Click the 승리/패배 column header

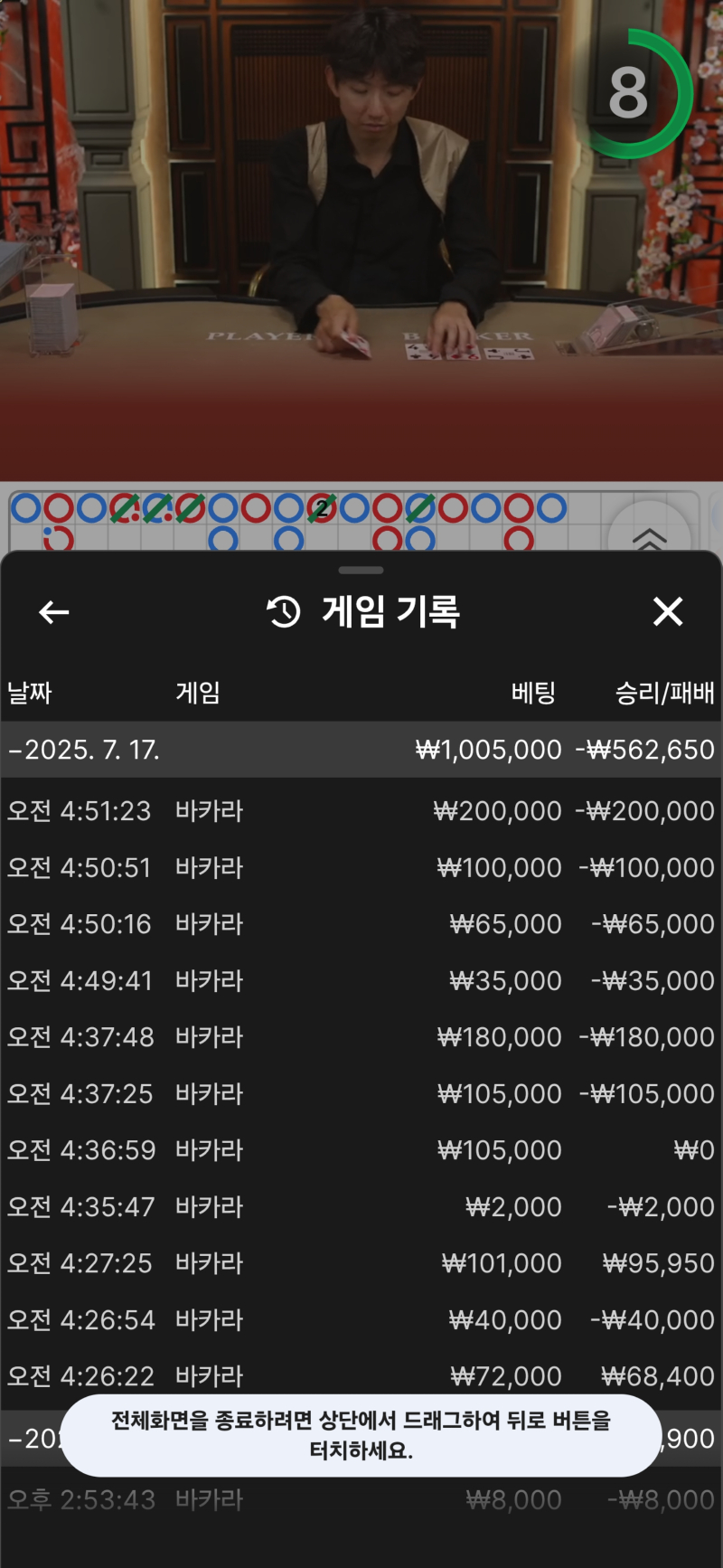point(665,694)
